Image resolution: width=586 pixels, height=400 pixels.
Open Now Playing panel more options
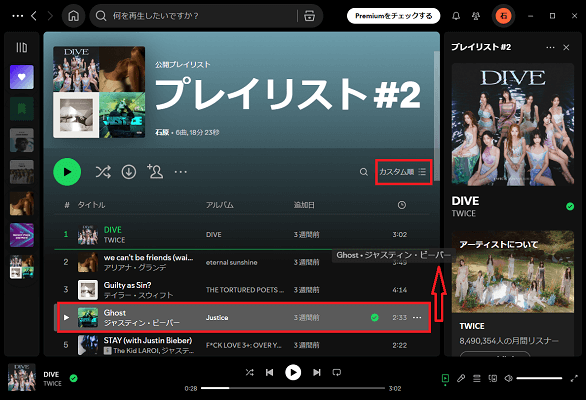[550, 47]
